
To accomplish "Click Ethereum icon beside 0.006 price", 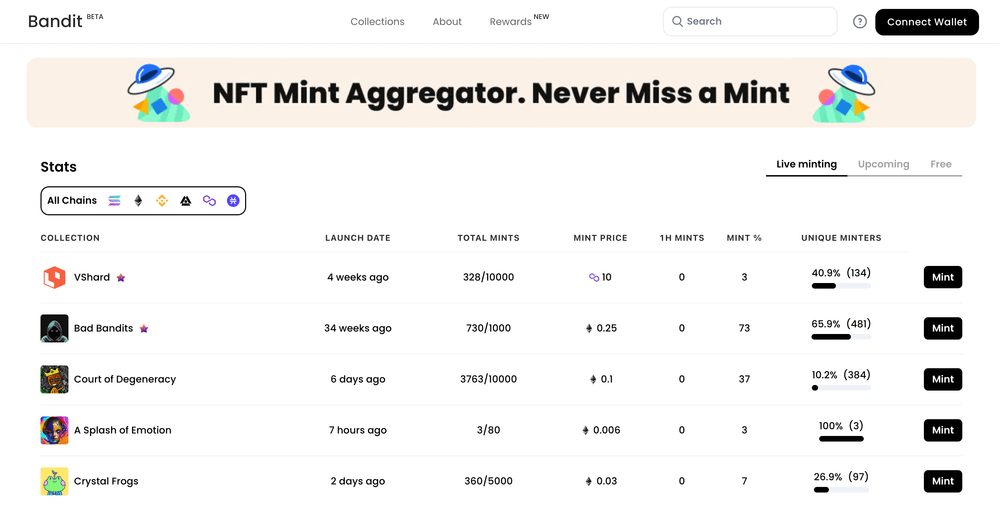I will (585, 431).
